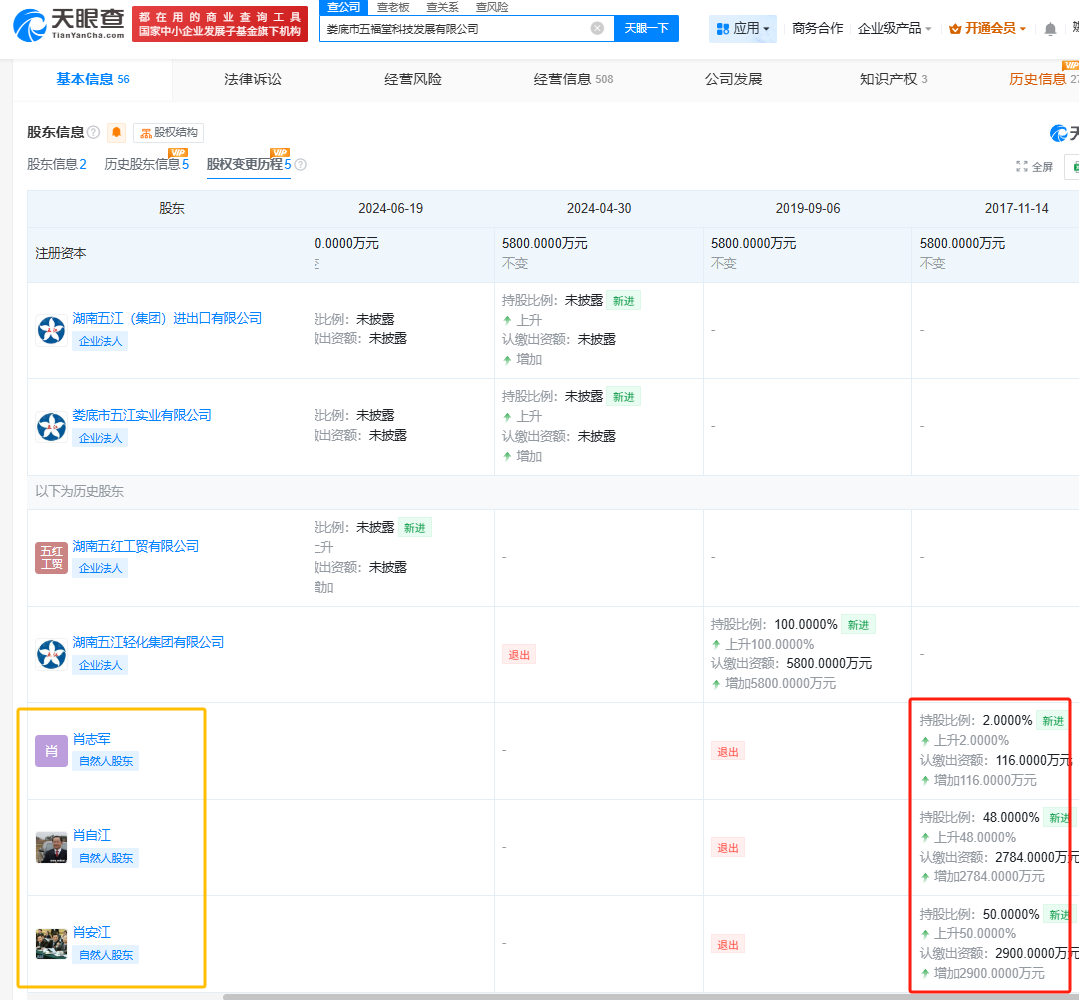Open 湖南五江轻化集团有限公司 company link
Screen dimensions: 1079x1000
149,642
